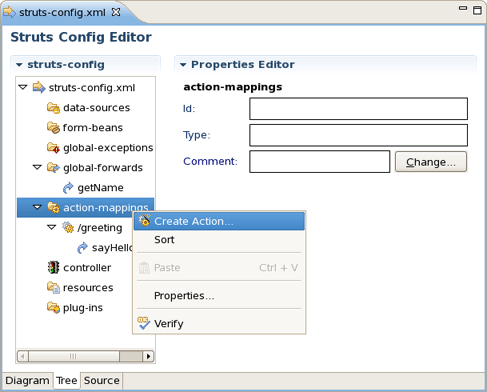
Task: Switch to the Tree tab
Action: click(67, 380)
